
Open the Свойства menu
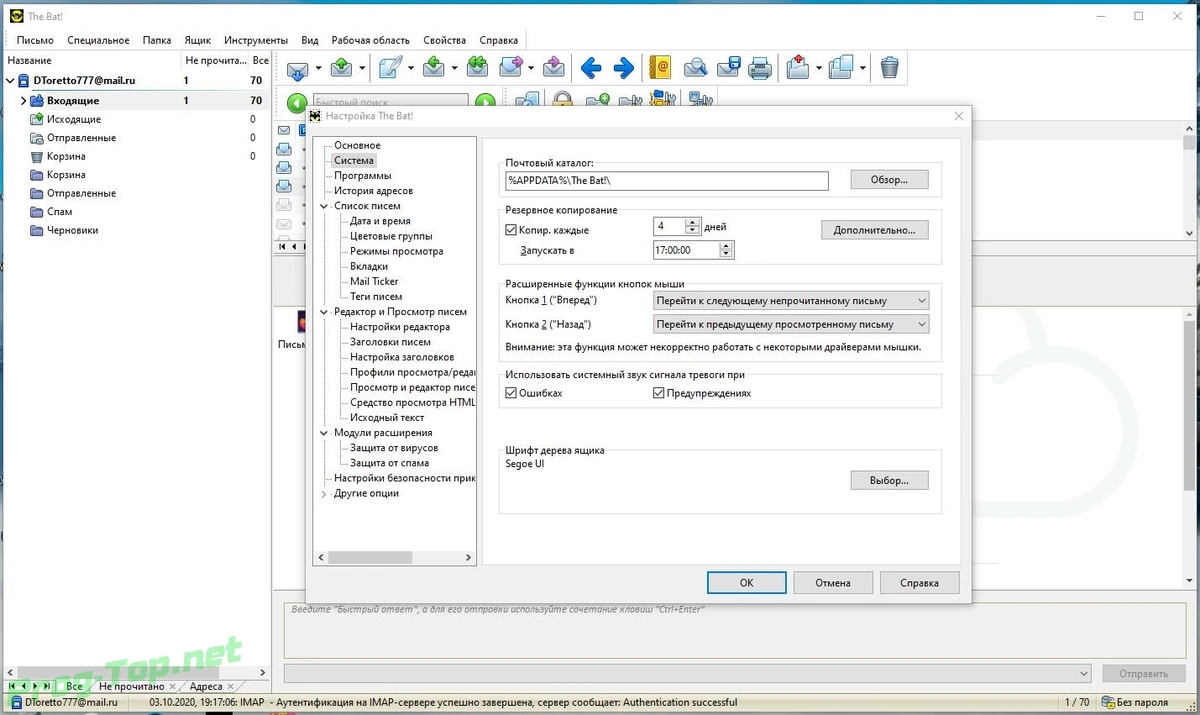(x=444, y=40)
